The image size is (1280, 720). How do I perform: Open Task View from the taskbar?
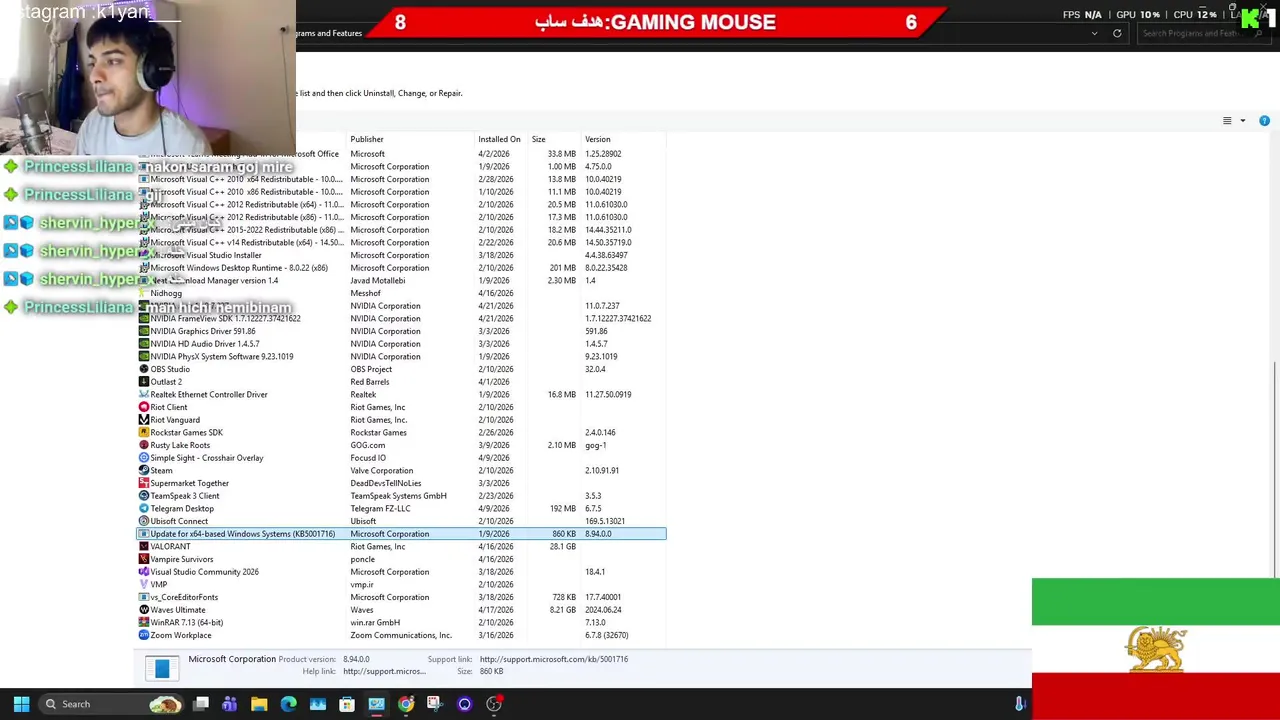pyautogui.click(x=201, y=704)
